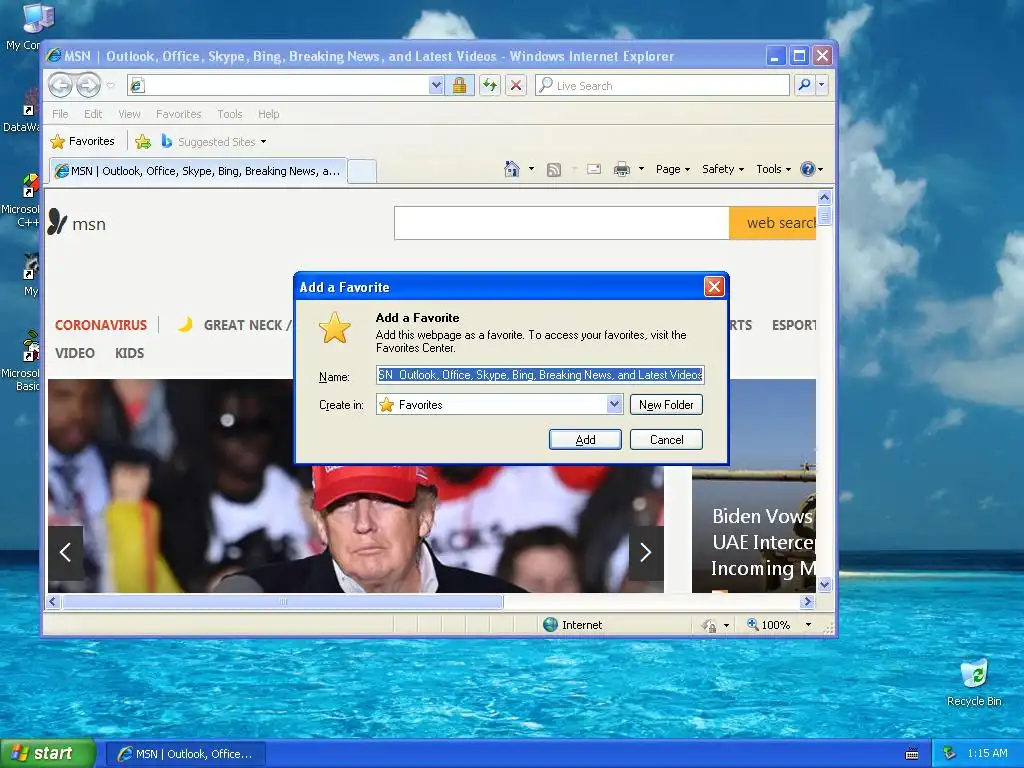Click the Help question mark icon
The height and width of the screenshot is (768, 1024).
pyautogui.click(x=808, y=169)
